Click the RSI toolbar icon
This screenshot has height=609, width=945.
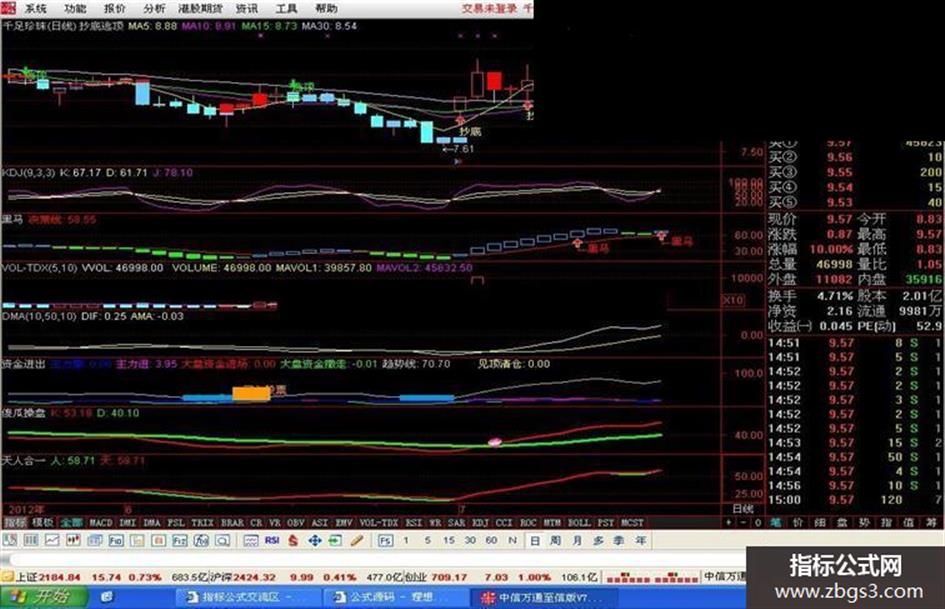[x=272, y=541]
